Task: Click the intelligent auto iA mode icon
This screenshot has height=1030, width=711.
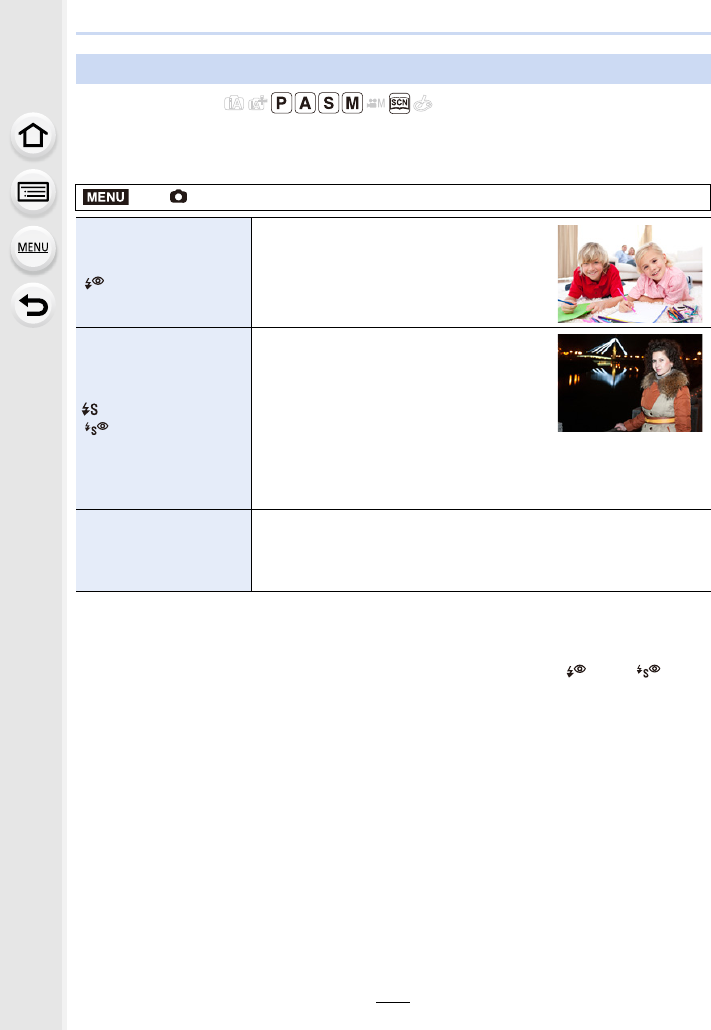Action: [x=234, y=103]
